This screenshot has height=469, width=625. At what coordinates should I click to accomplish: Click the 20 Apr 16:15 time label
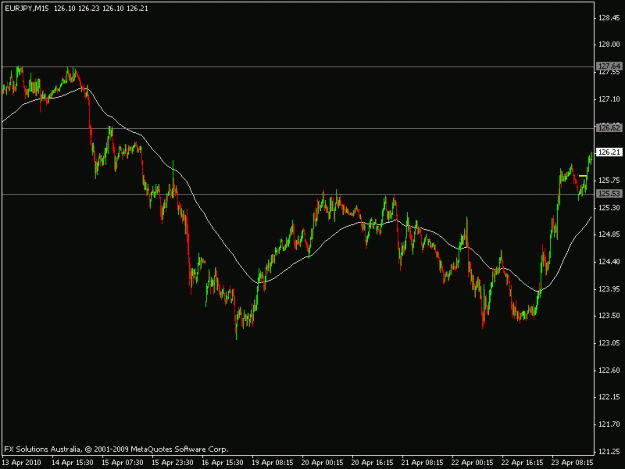[x=372, y=463]
